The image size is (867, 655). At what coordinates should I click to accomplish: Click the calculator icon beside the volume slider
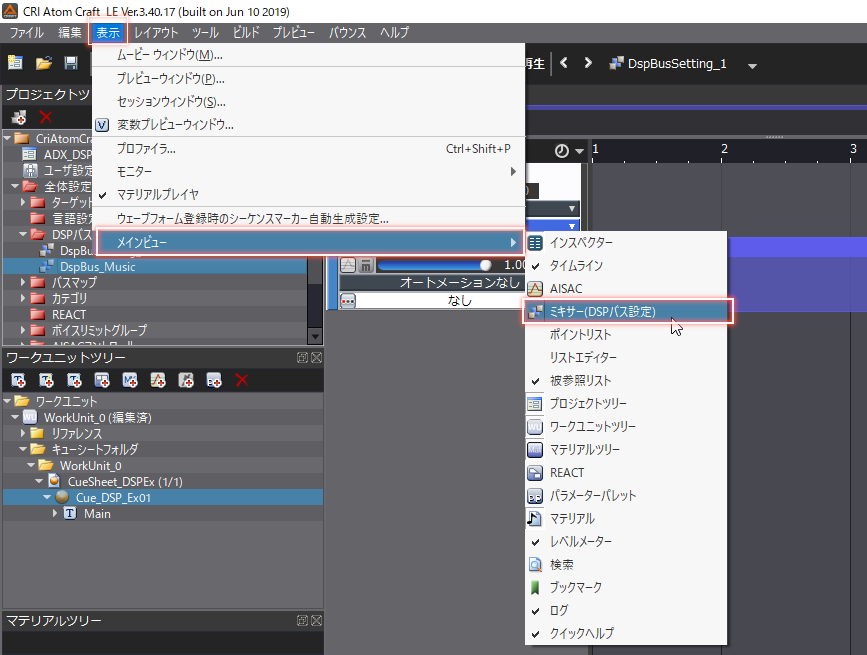click(x=366, y=265)
